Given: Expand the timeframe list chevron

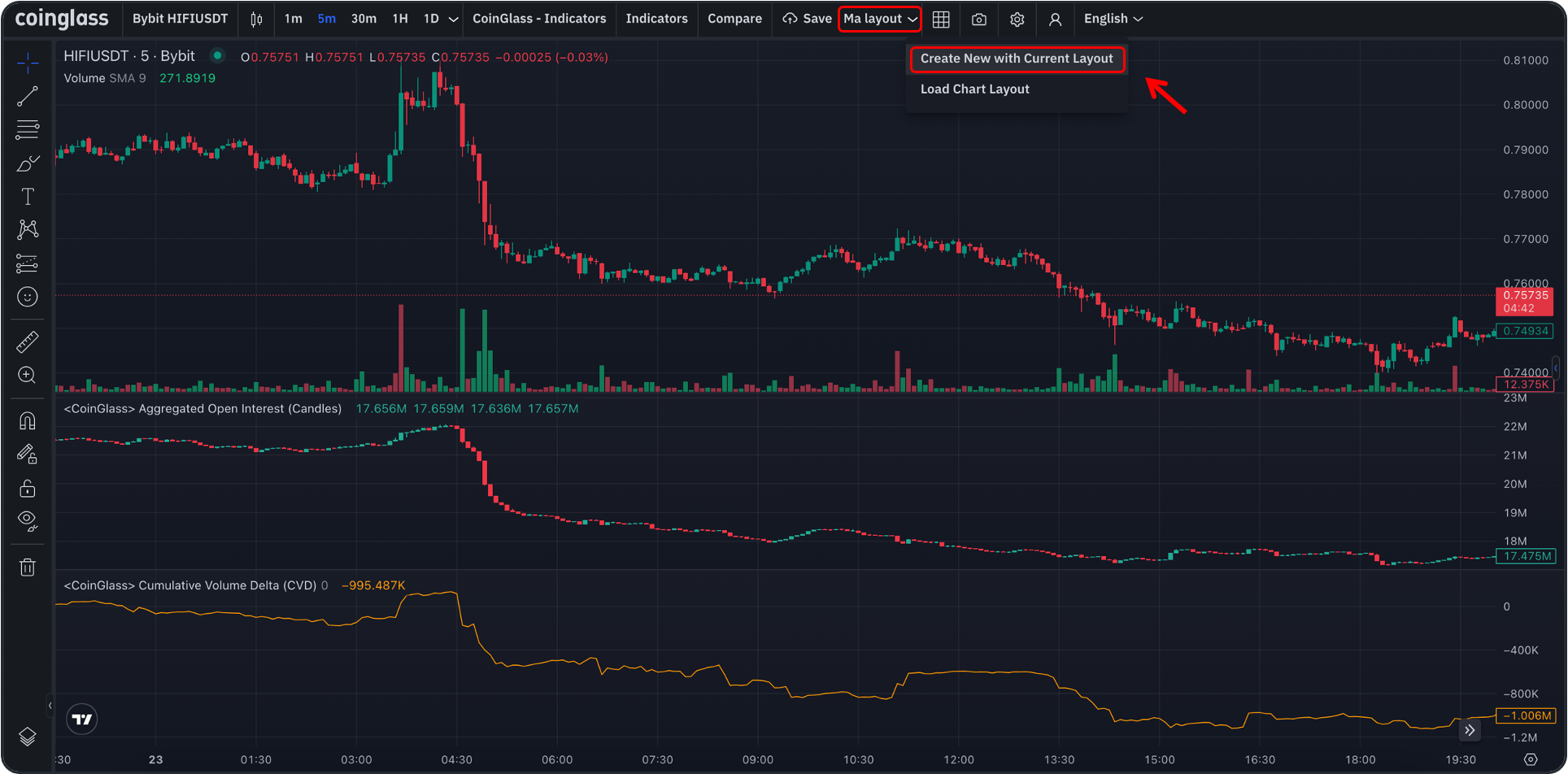Looking at the screenshot, I should 453,19.
